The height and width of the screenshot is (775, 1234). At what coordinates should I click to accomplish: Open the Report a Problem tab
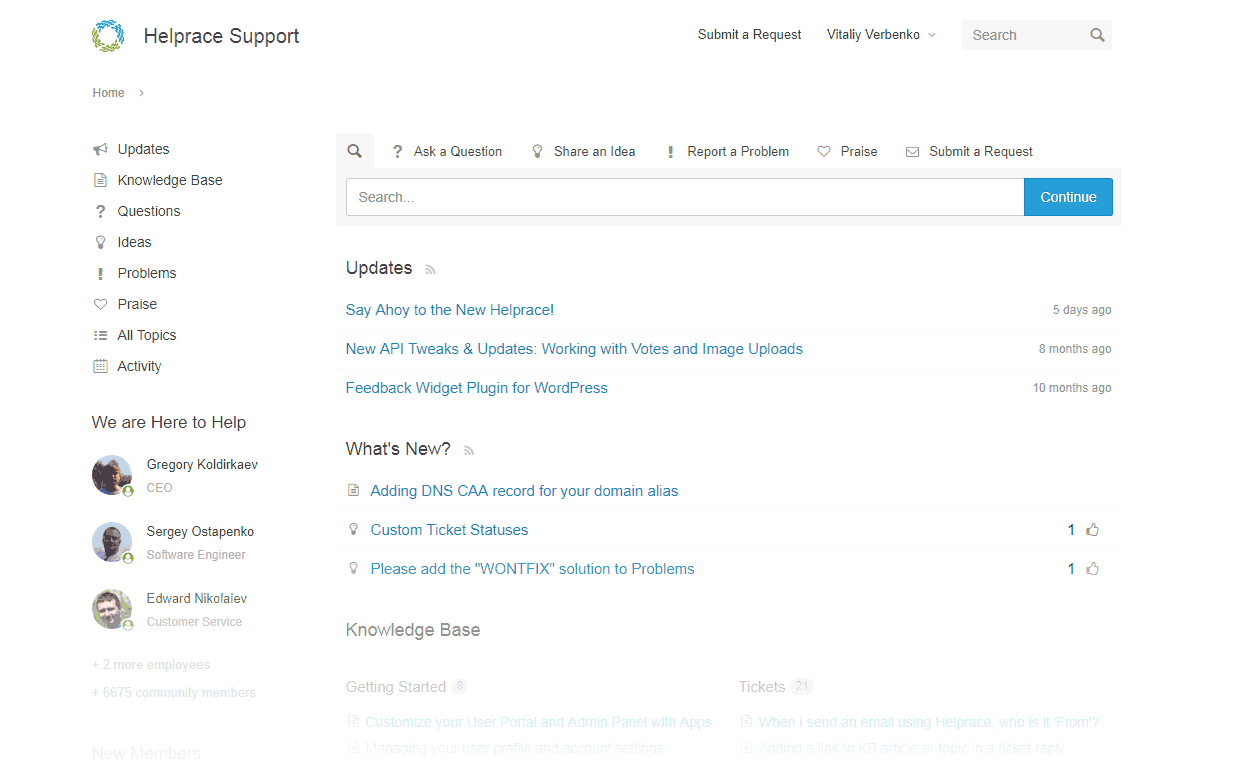point(727,152)
